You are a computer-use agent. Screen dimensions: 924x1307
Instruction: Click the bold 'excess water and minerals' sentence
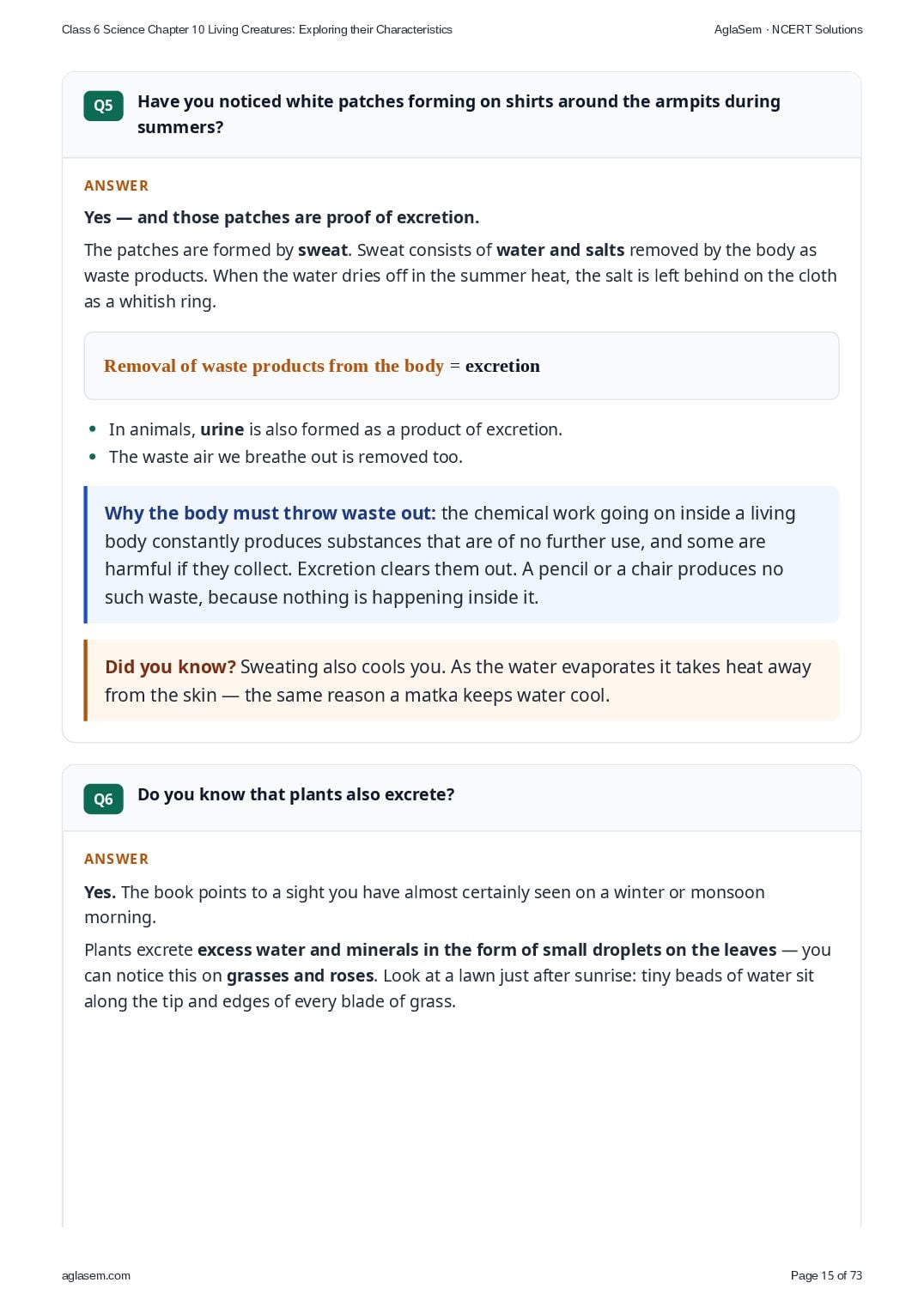(487, 950)
